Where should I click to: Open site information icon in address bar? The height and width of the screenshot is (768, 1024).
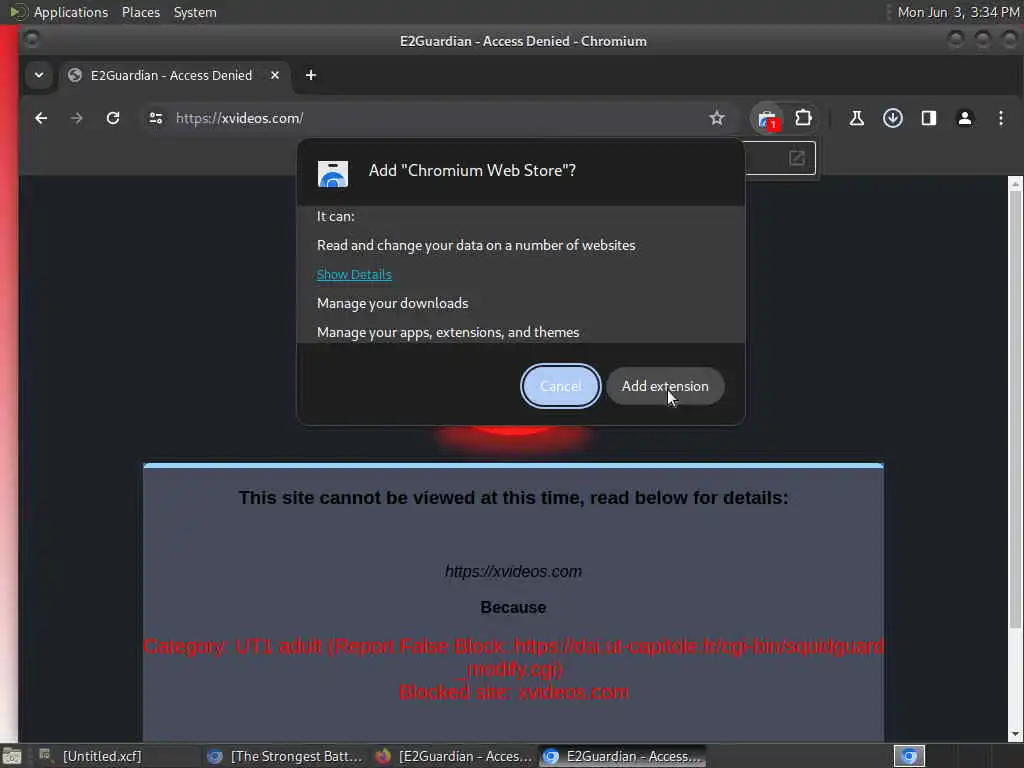click(155, 118)
